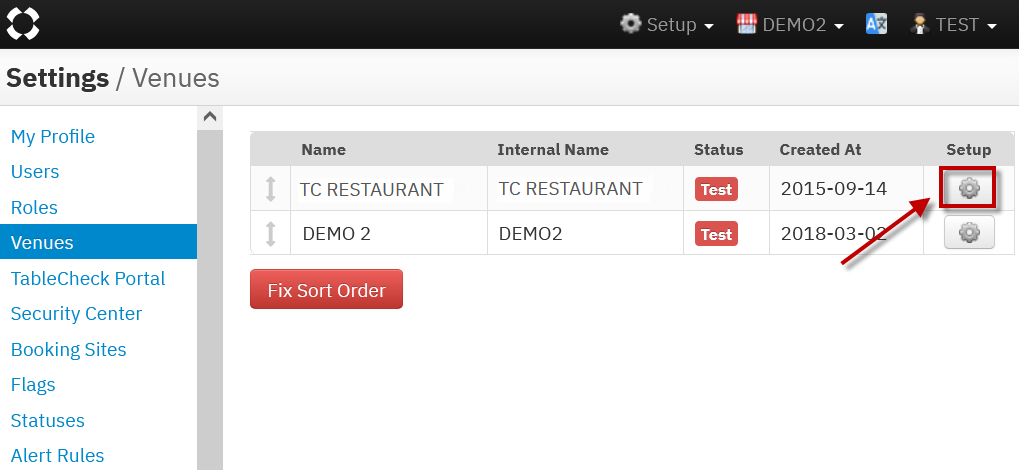Select the Venues sidebar item
Viewport: 1019px width, 470px height.
click(x=42, y=242)
